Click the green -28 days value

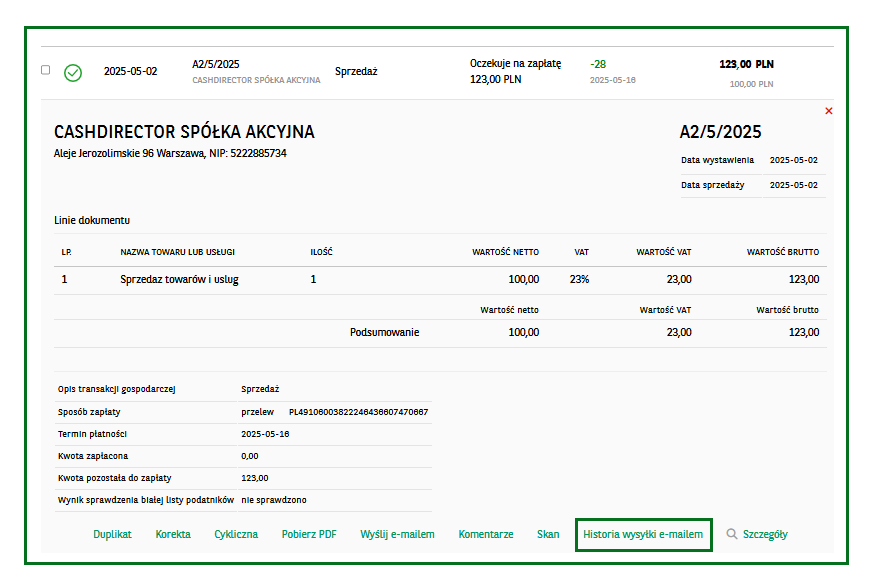(598, 64)
